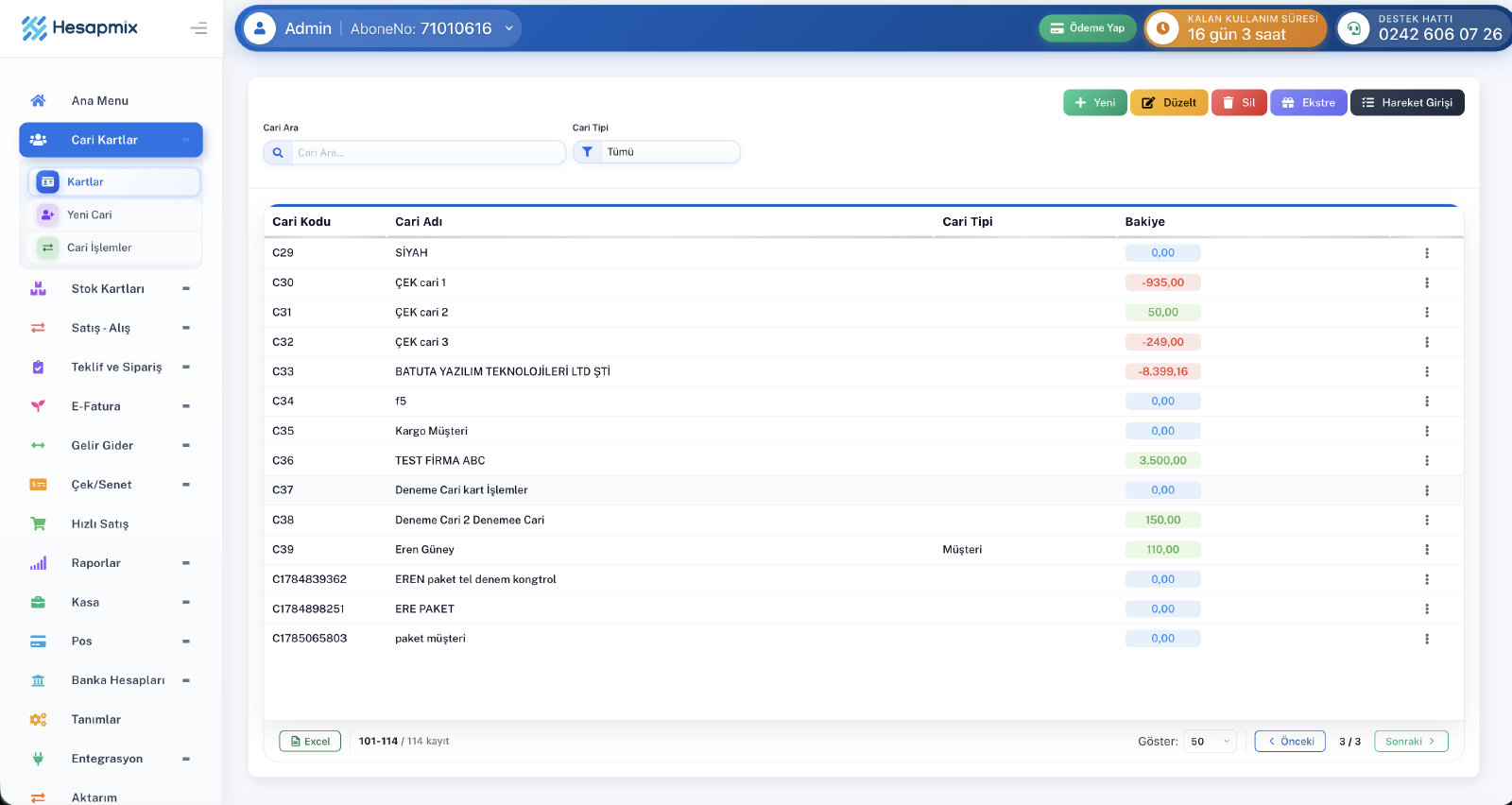
Task: Export the list with Excel button
Action: pyautogui.click(x=310, y=742)
